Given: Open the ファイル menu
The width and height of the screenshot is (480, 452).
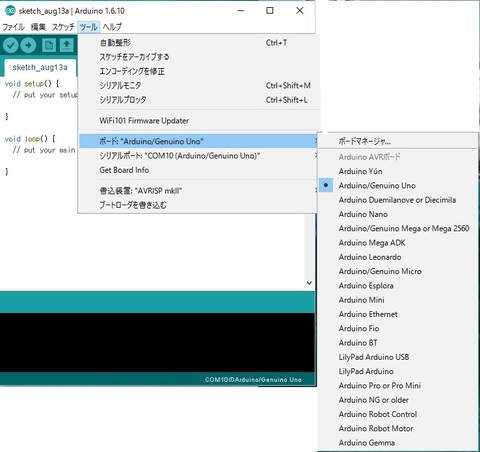Looking at the screenshot, I should click(14, 27).
